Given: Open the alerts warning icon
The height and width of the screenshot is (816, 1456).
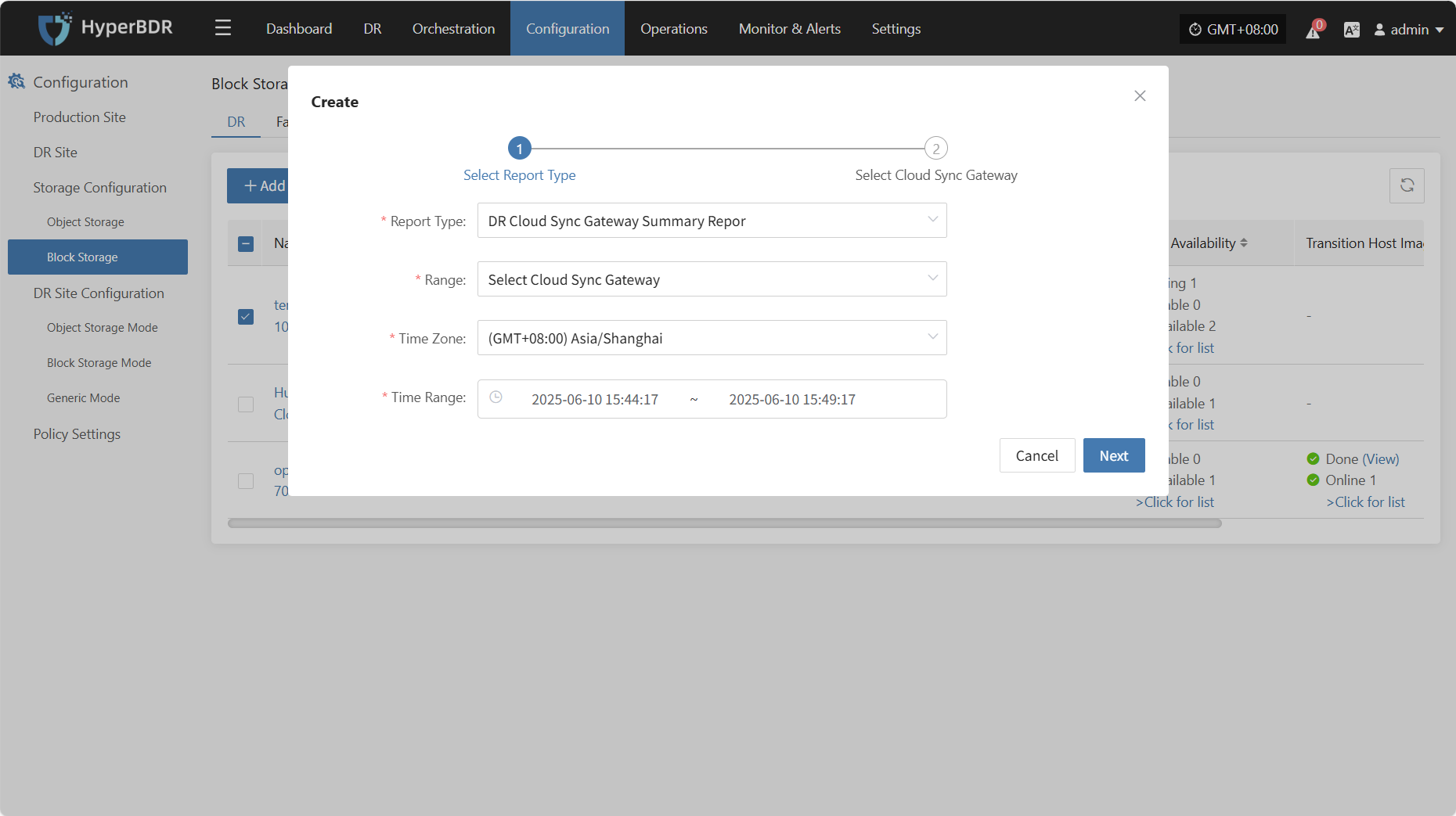Looking at the screenshot, I should point(1313,30).
